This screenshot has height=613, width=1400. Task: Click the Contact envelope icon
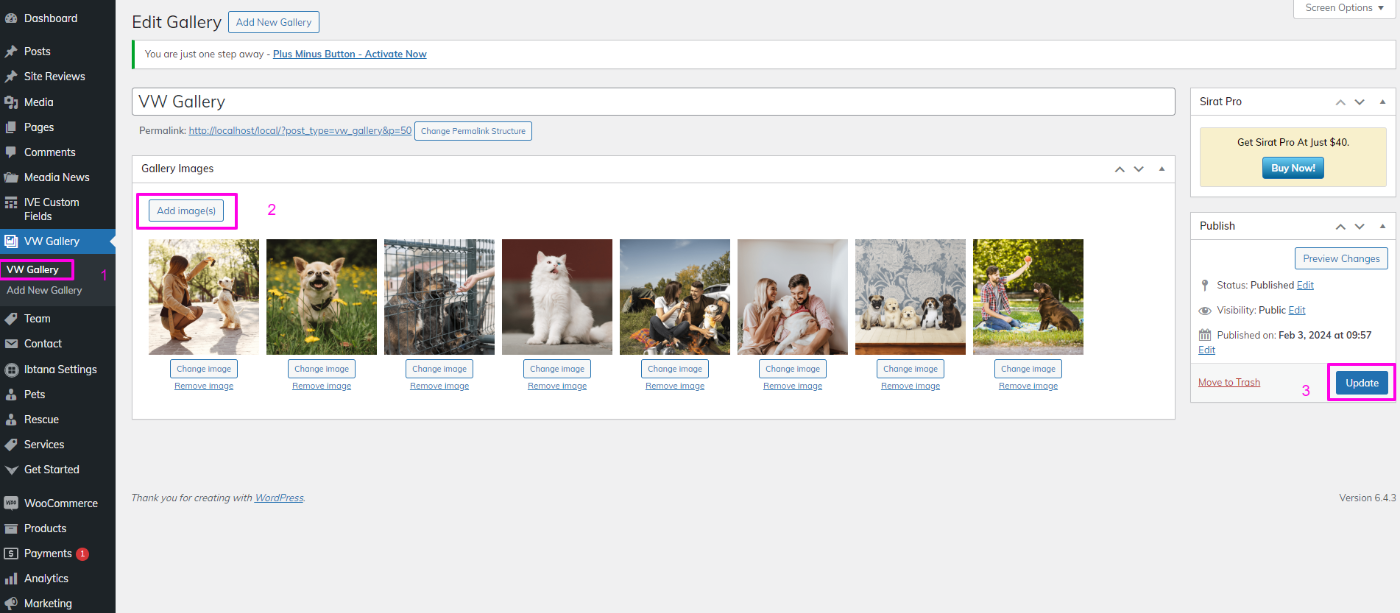(x=11, y=344)
